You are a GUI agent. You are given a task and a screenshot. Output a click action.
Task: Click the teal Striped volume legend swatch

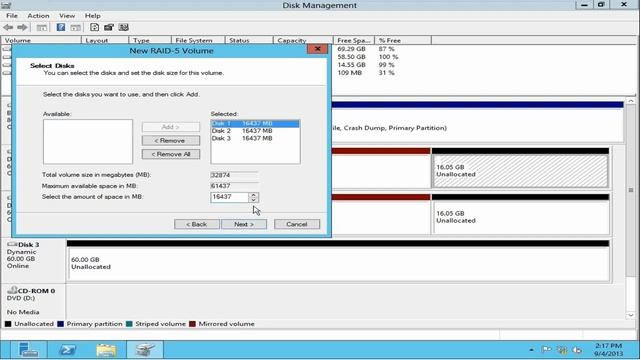[x=129, y=324]
